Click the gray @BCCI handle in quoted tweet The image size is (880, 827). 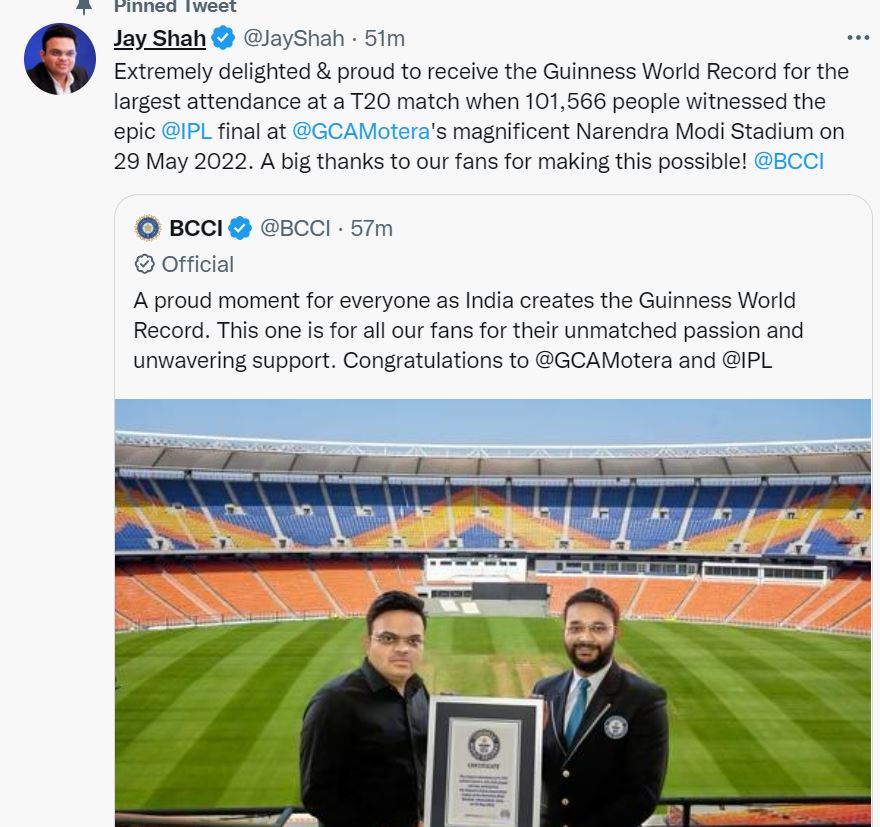tap(295, 228)
